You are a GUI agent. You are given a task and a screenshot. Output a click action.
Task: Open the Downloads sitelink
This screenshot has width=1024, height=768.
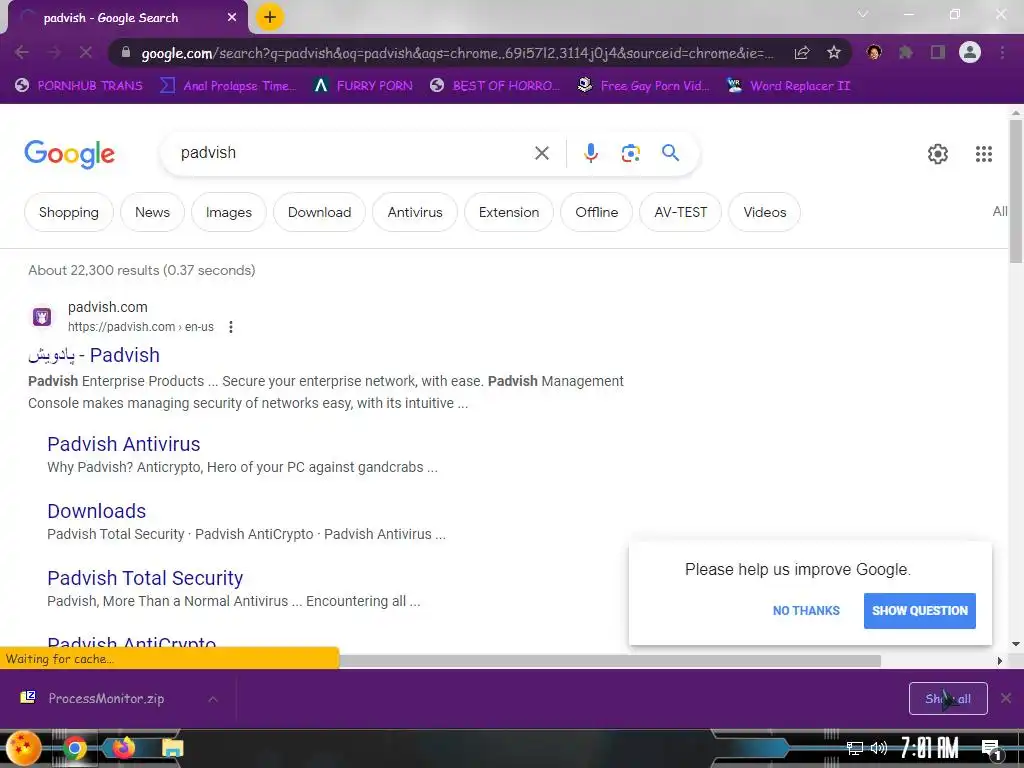click(97, 511)
